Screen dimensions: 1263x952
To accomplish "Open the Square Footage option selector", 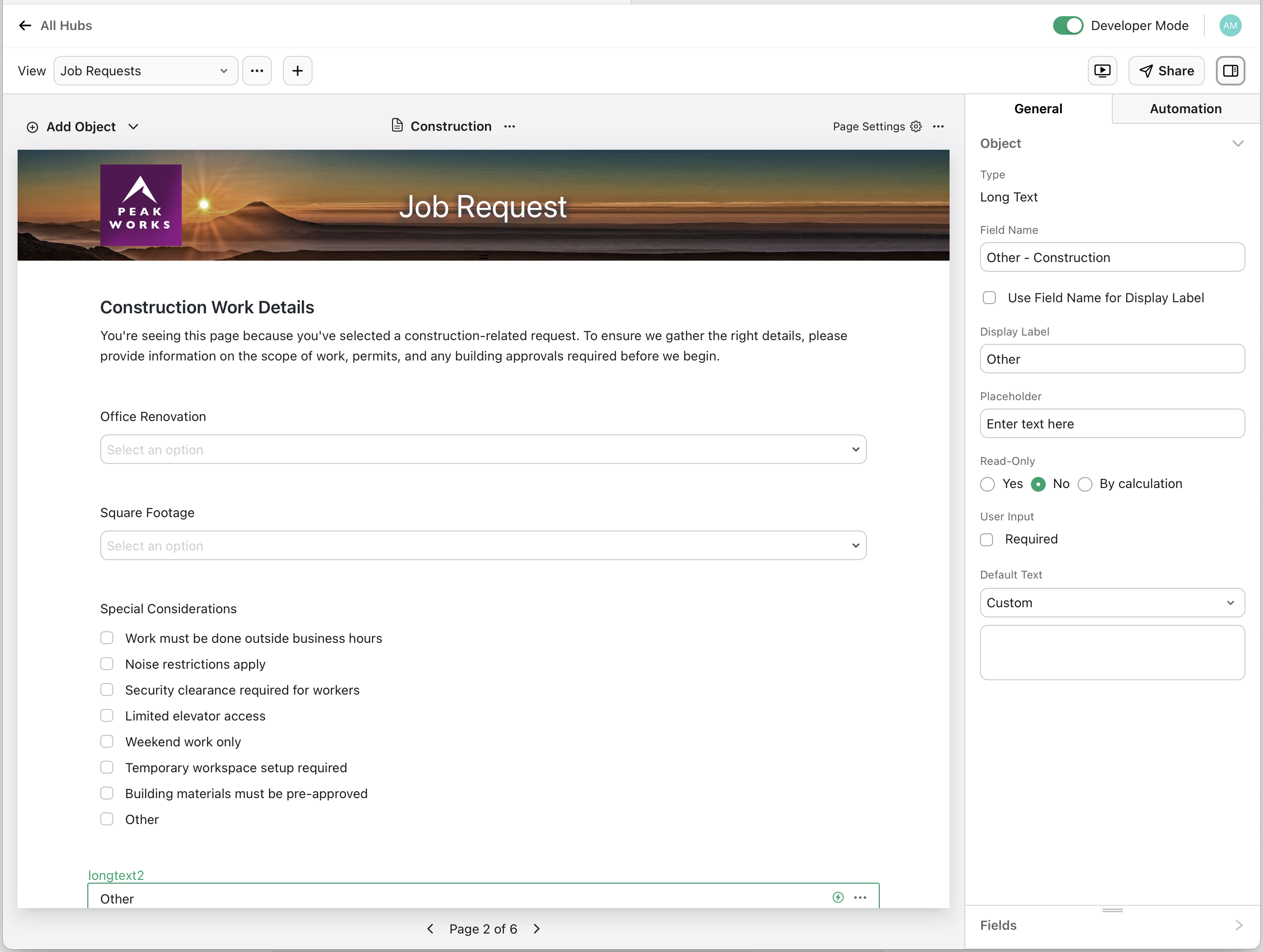I will (x=483, y=545).
